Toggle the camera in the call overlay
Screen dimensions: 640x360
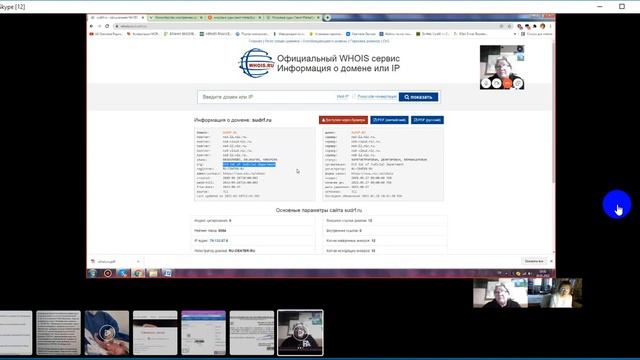tap(497, 83)
